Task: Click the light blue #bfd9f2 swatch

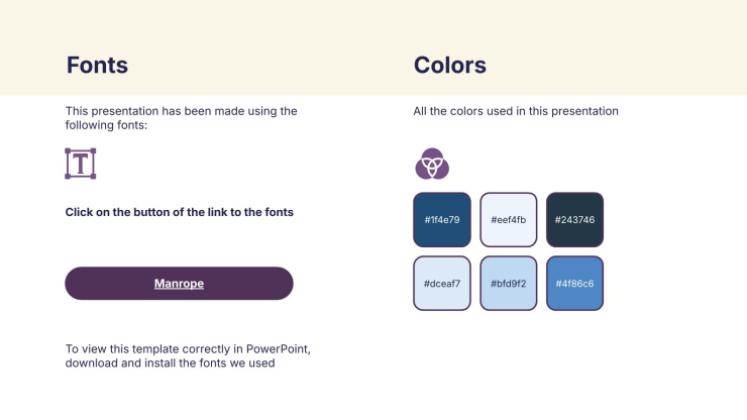Action: [508, 283]
